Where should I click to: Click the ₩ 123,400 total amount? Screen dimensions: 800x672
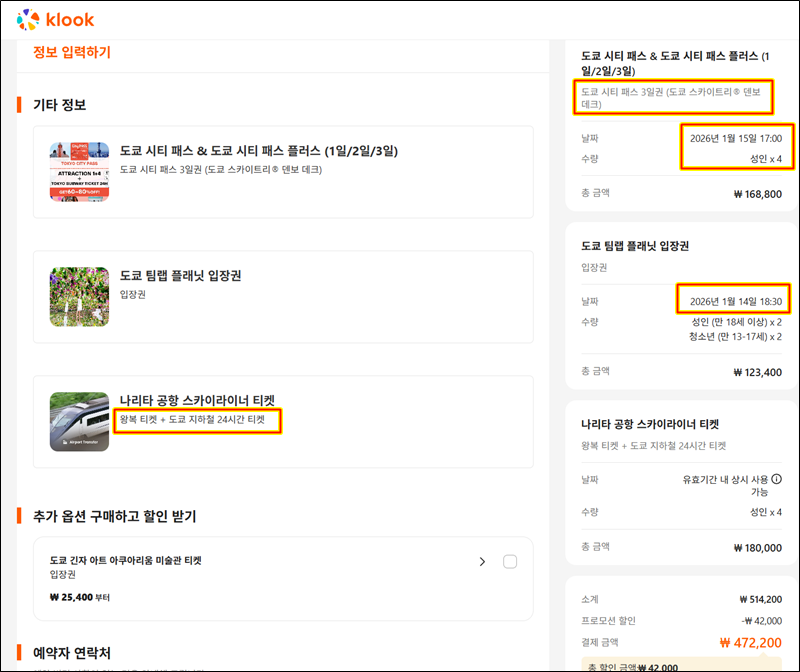coord(758,372)
